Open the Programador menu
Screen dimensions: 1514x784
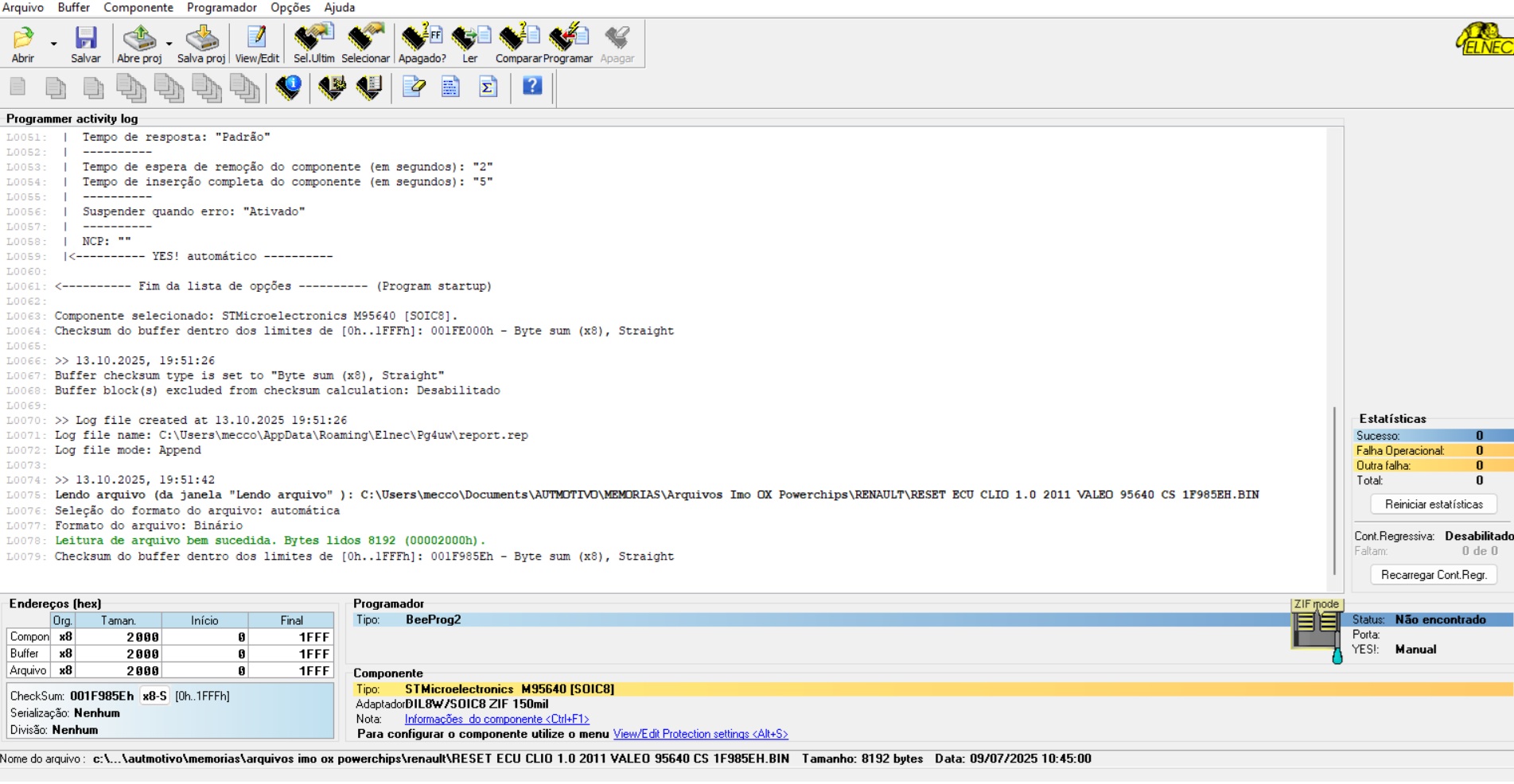coord(221,8)
